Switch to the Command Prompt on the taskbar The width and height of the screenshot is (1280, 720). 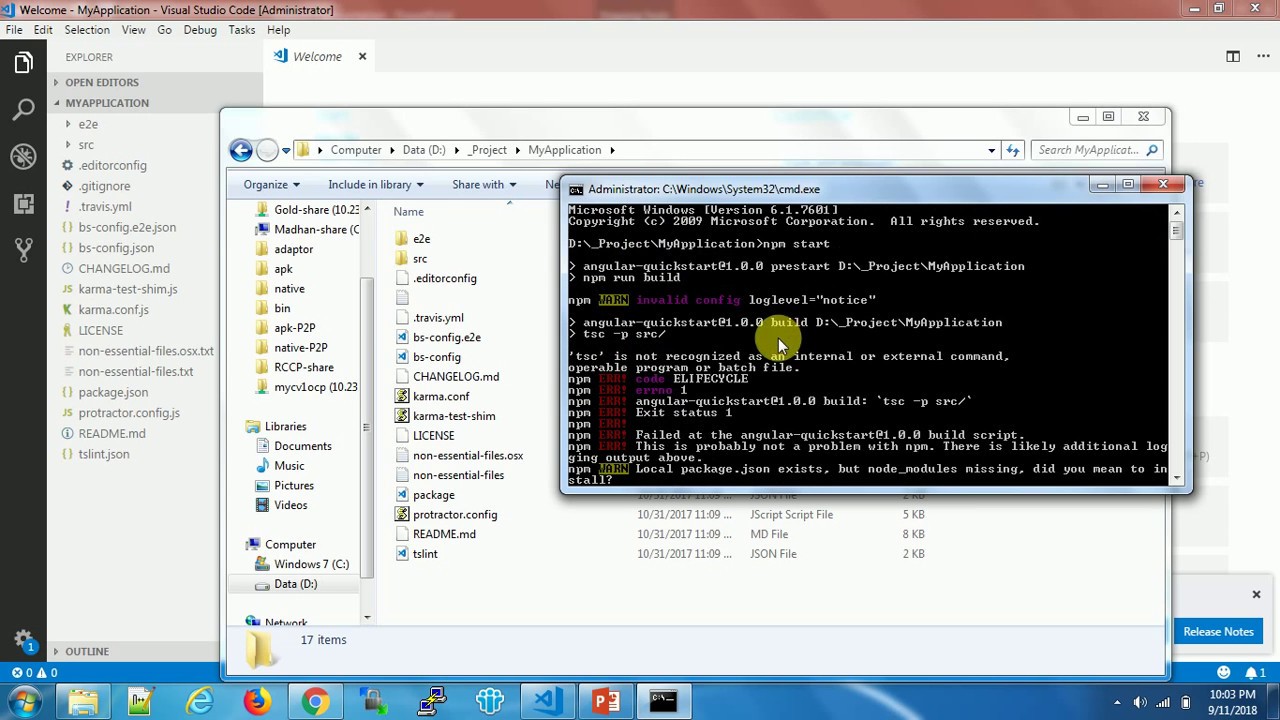[x=664, y=701]
